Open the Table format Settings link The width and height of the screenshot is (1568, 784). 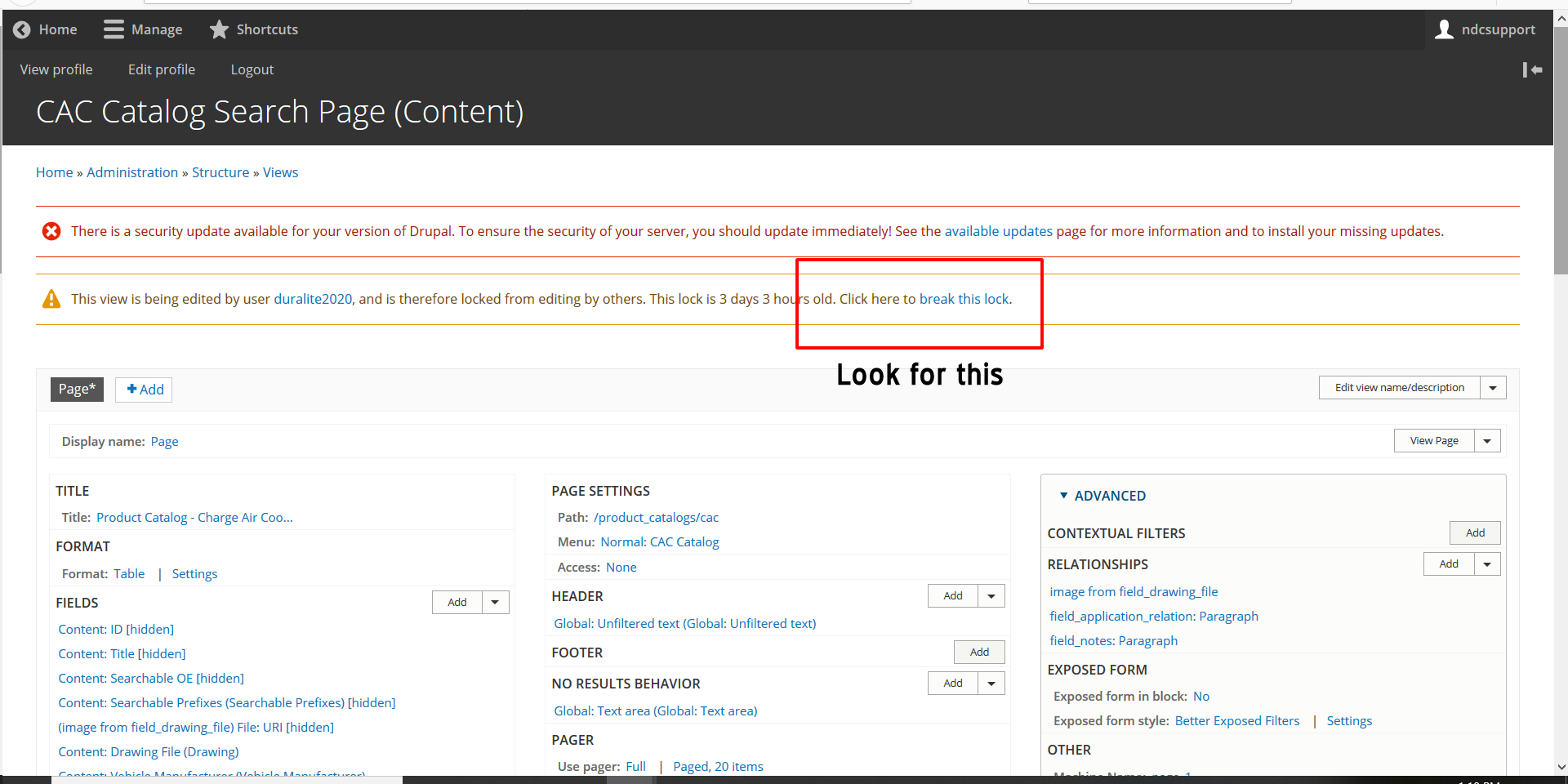click(x=194, y=574)
